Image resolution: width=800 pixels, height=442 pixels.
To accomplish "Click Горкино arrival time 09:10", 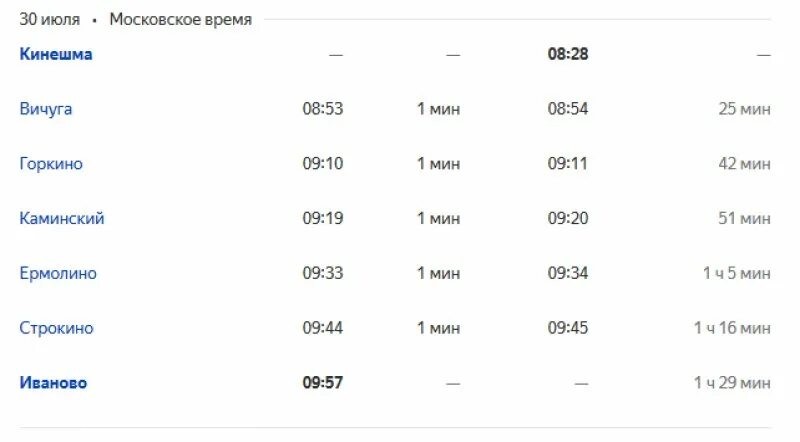I will 322,163.
